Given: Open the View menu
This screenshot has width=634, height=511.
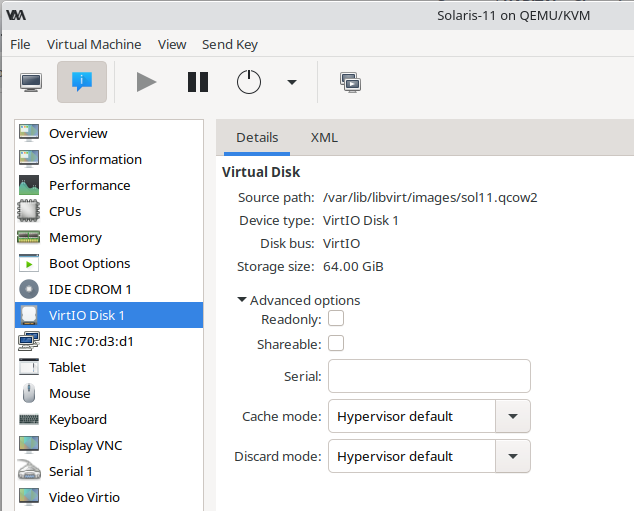Looking at the screenshot, I should [172, 44].
